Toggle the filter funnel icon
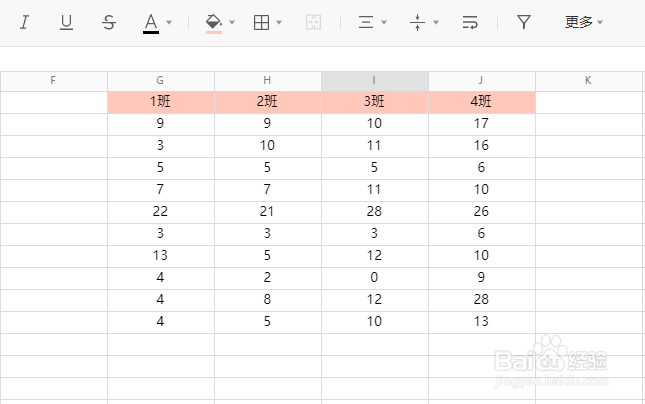 (x=523, y=22)
